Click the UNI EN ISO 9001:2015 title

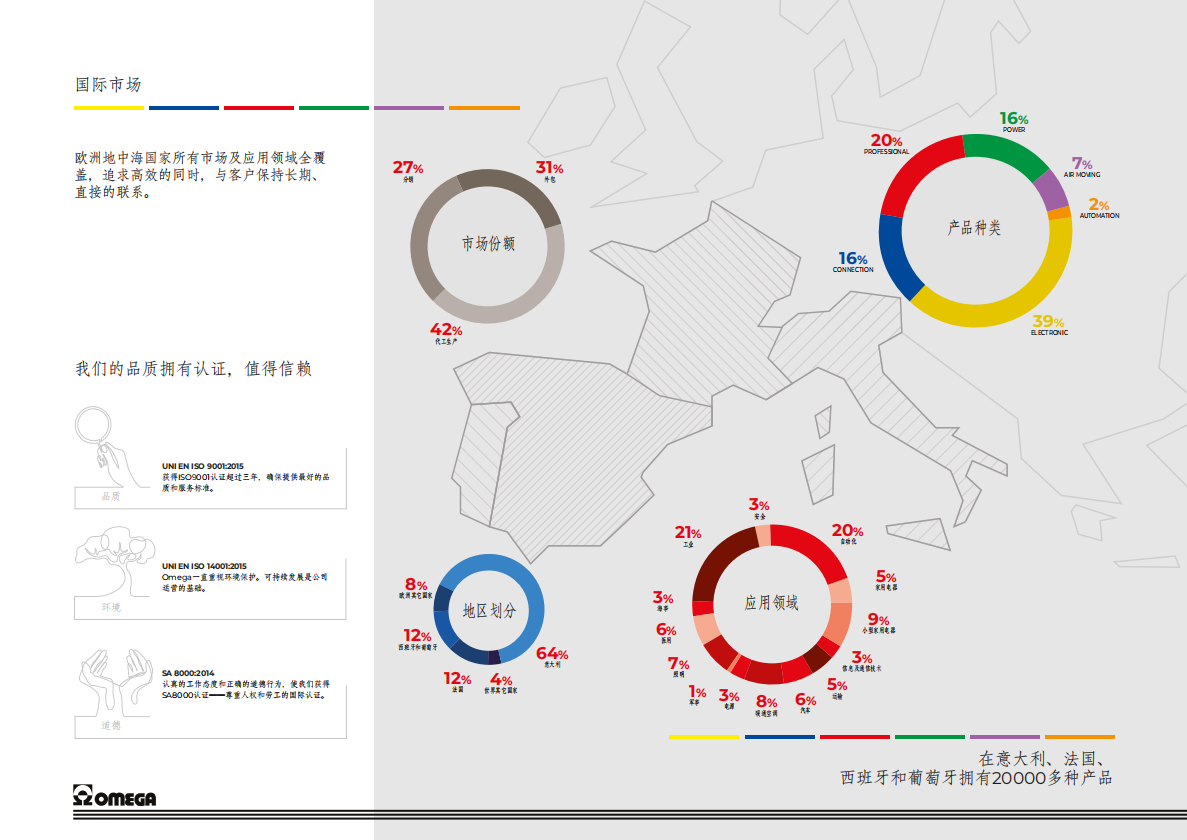[203, 466]
